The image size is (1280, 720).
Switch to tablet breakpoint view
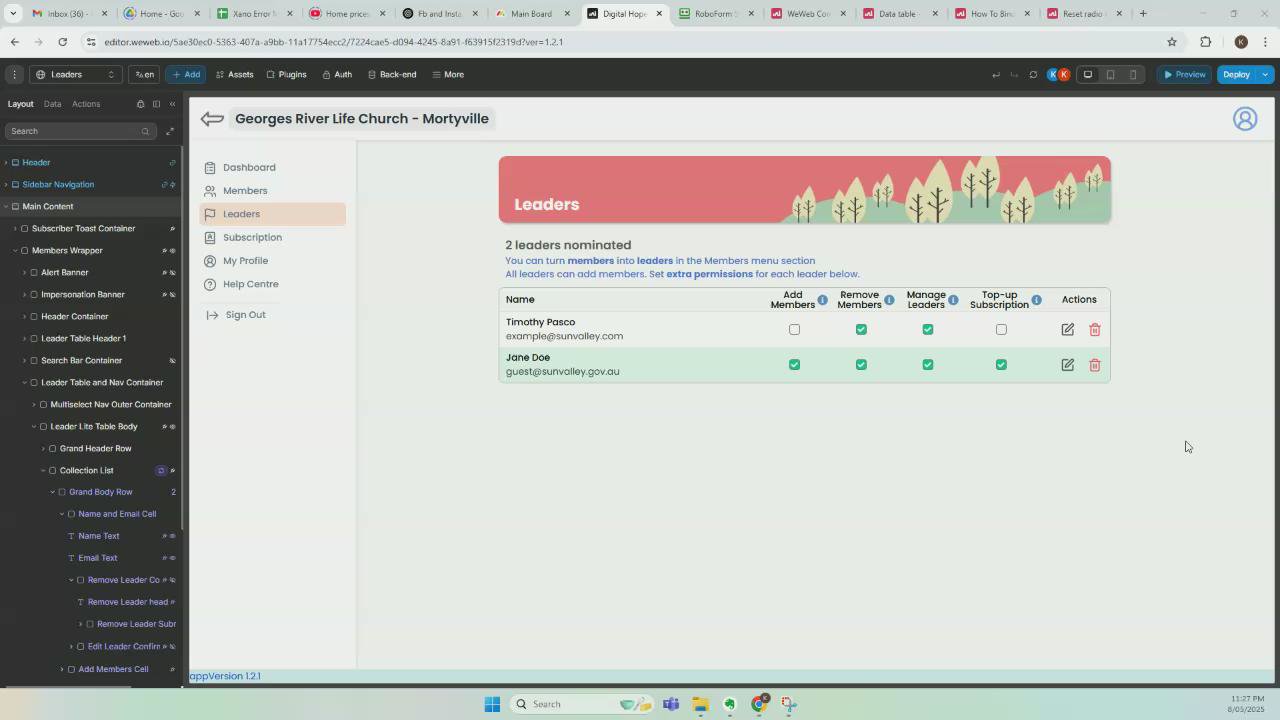point(1110,74)
